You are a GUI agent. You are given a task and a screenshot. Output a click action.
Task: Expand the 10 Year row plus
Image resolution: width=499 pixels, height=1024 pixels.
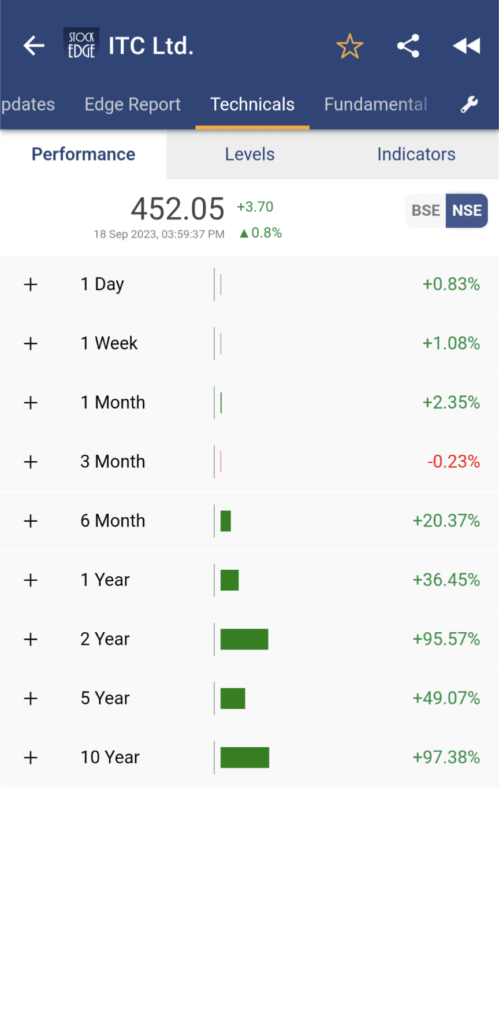(x=31, y=758)
